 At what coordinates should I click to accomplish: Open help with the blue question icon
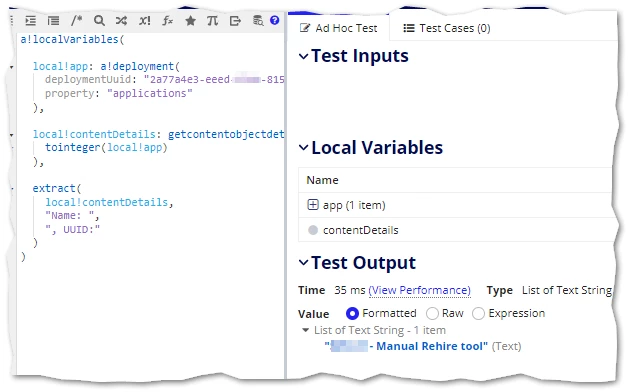tap(274, 20)
